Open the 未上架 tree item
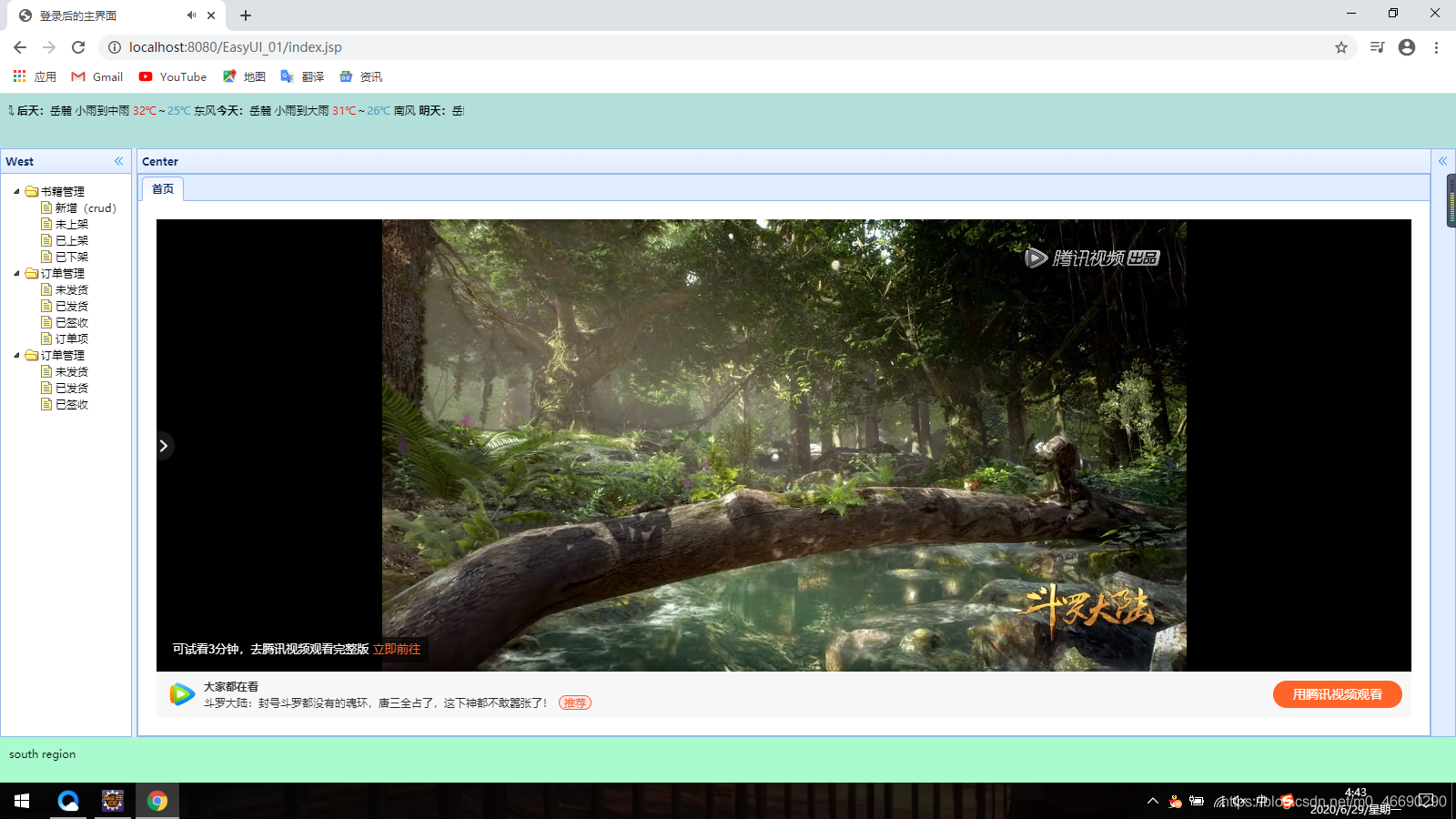This screenshot has height=819, width=1456. [x=72, y=224]
